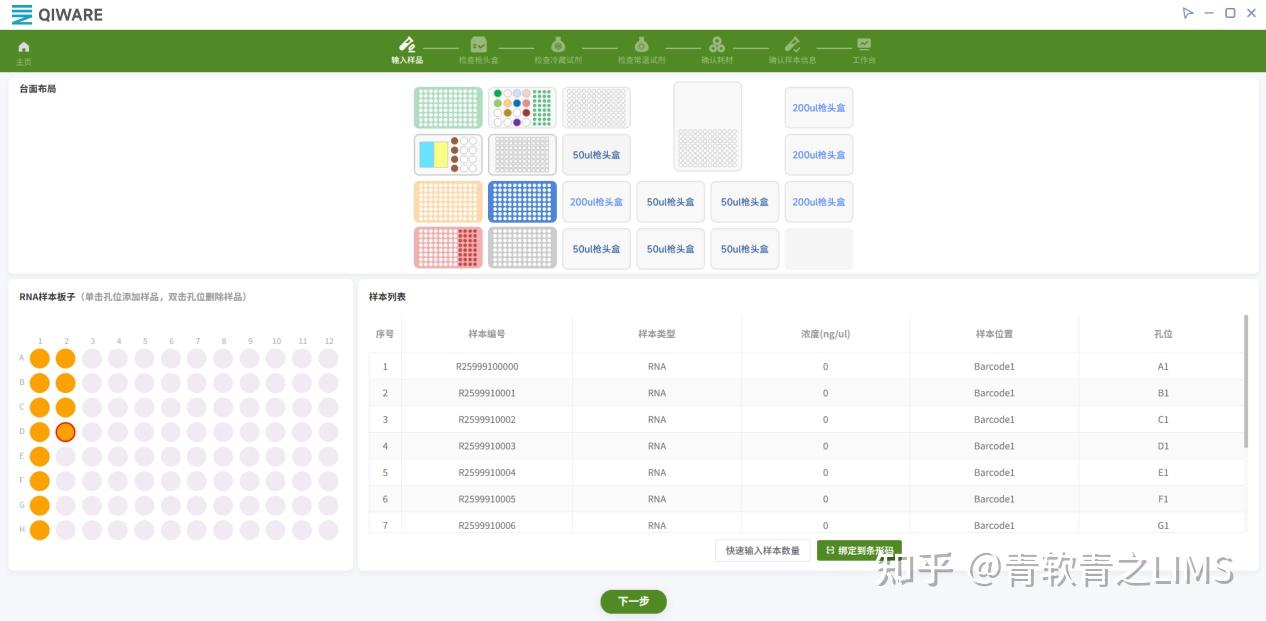
Task: Add a sample at empty well E2
Action: point(66,456)
